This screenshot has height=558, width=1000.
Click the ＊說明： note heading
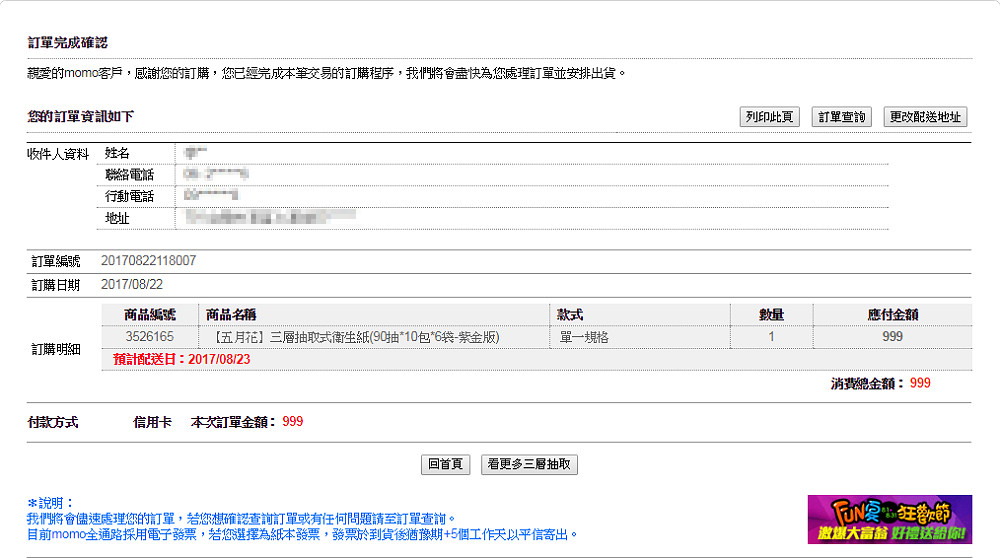point(51,503)
